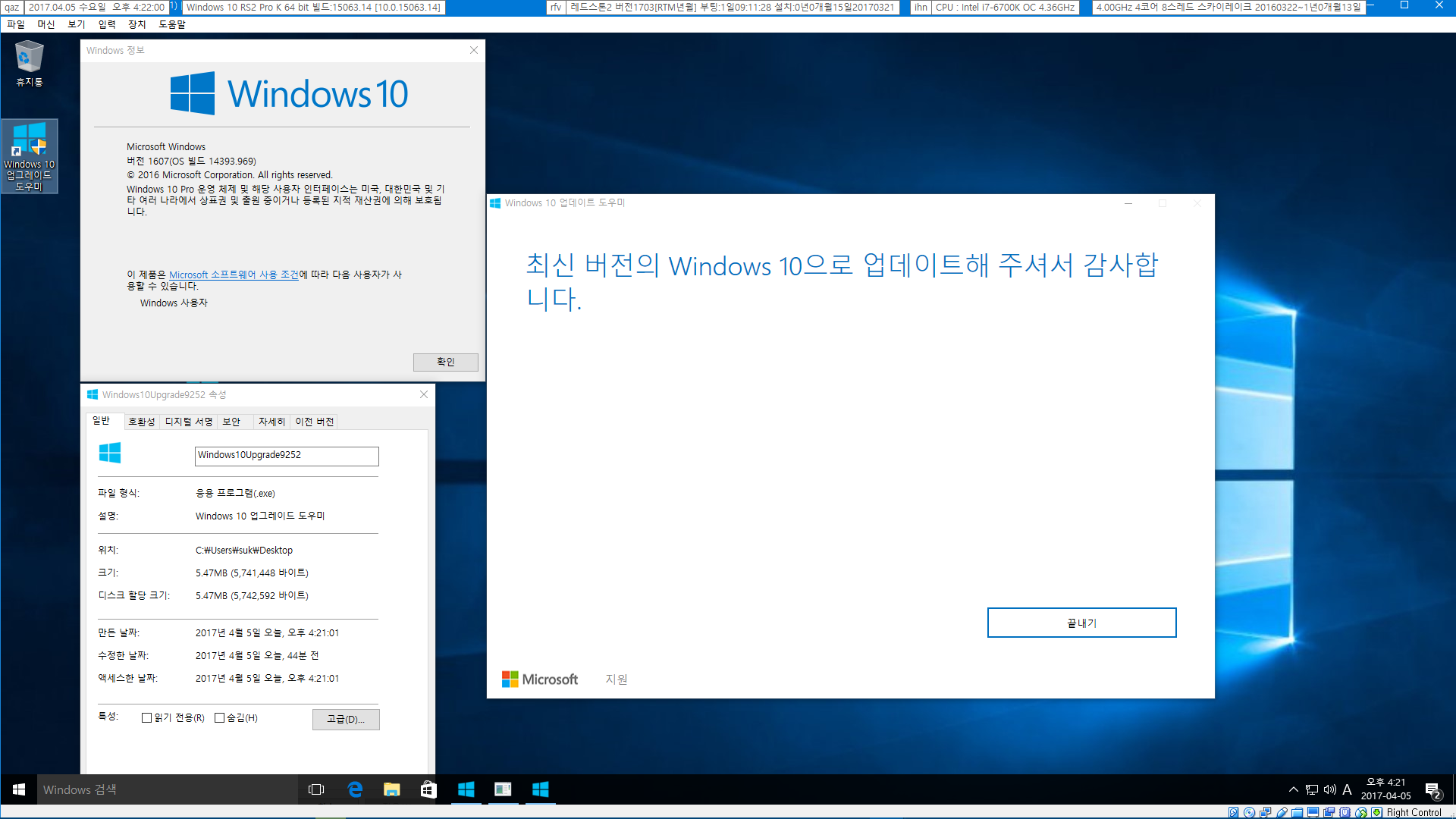Open the Recycle Bin desktop icon

point(29,64)
